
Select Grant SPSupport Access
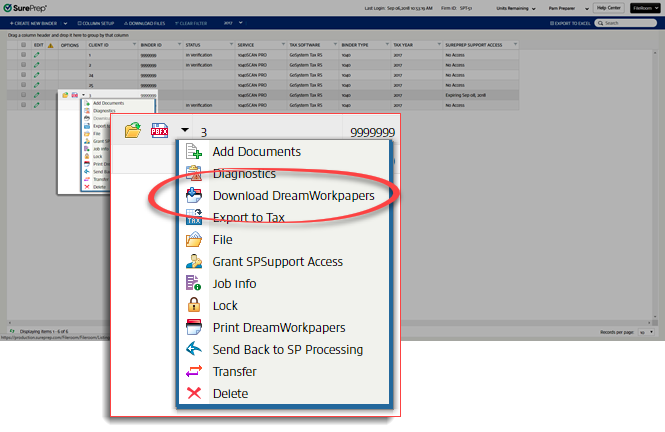click(x=277, y=262)
